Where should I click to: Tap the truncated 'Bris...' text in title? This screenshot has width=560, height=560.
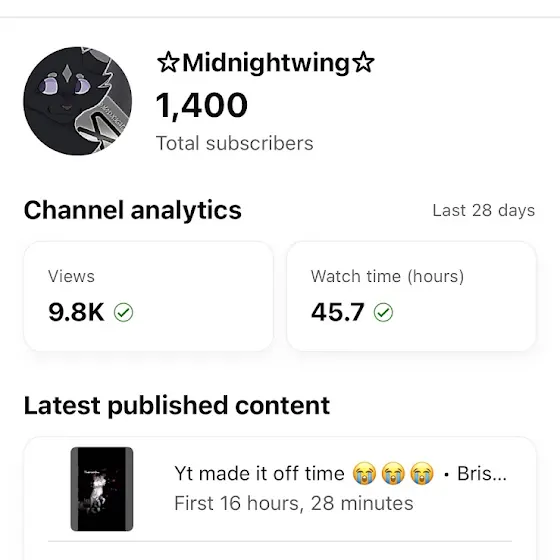coord(482,474)
